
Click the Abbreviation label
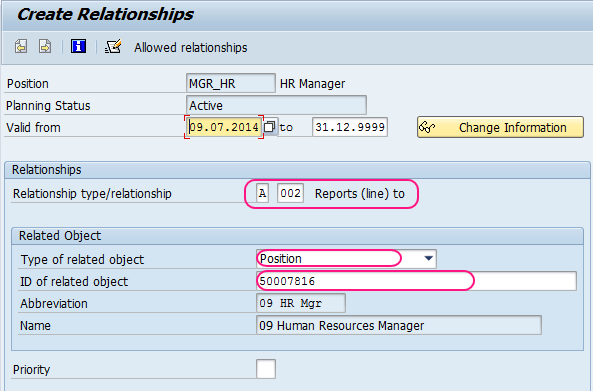click(54, 304)
